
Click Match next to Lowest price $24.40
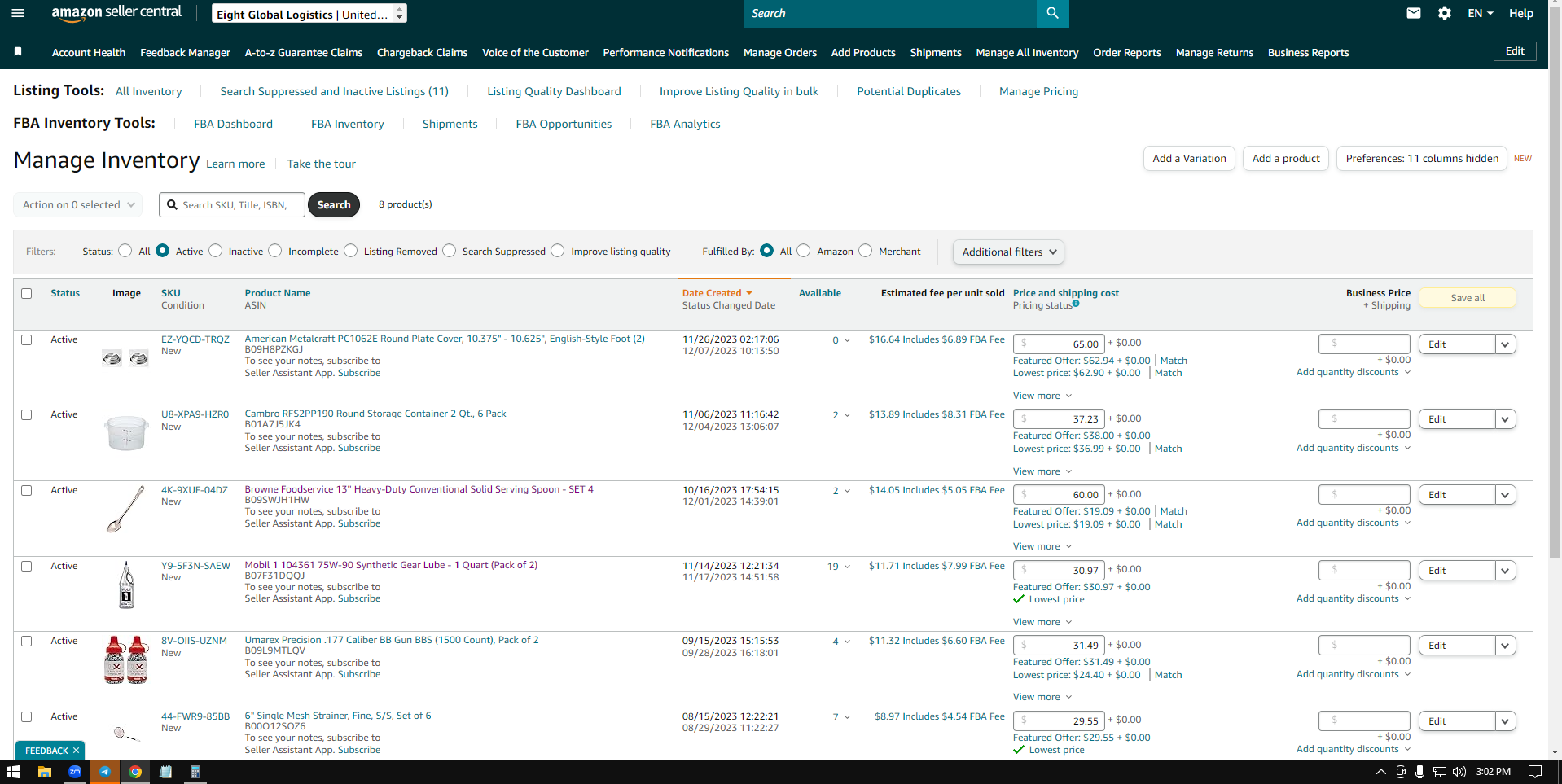click(x=1168, y=675)
